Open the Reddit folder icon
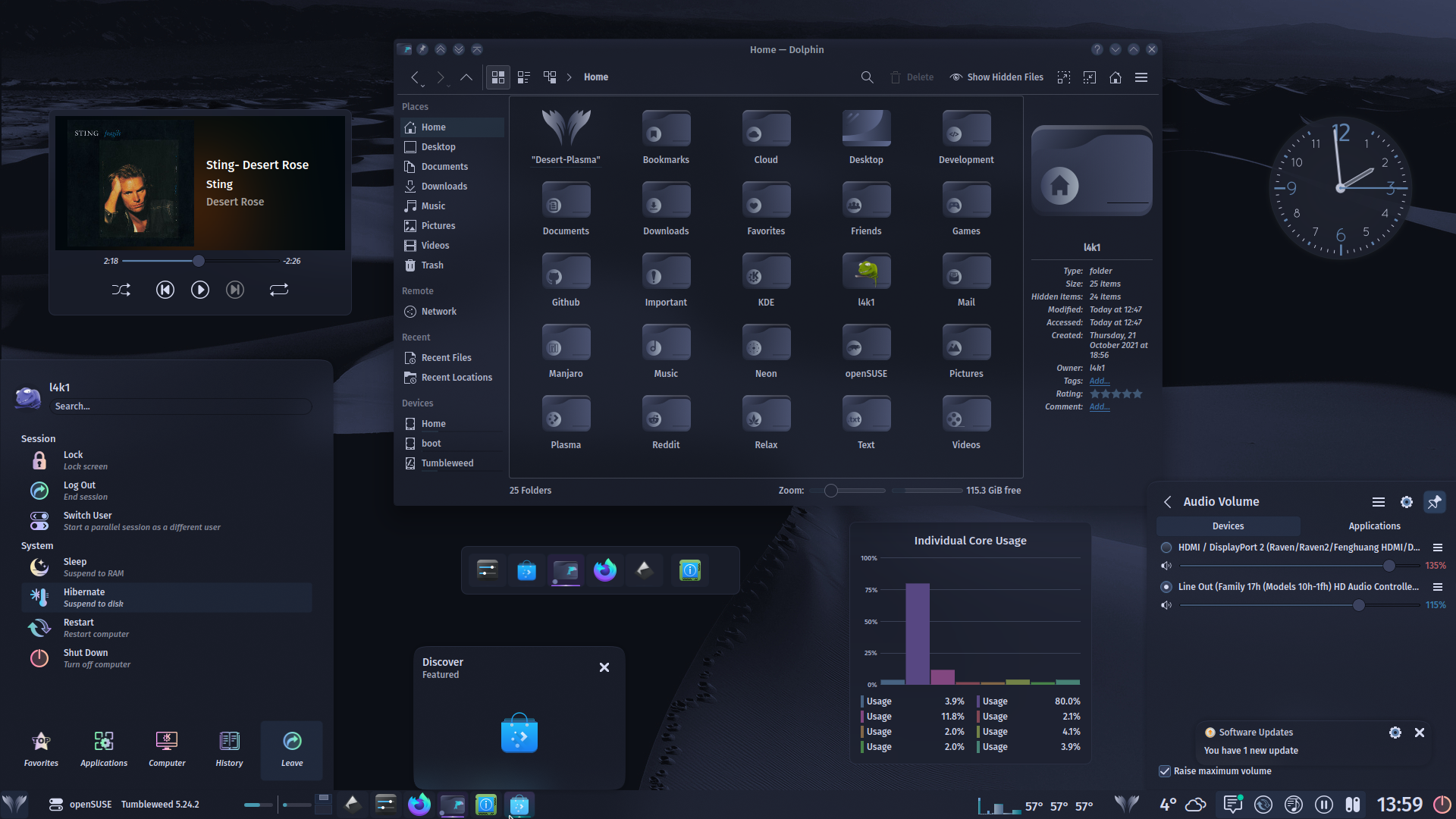Screen dimensions: 1456x819 (666, 414)
